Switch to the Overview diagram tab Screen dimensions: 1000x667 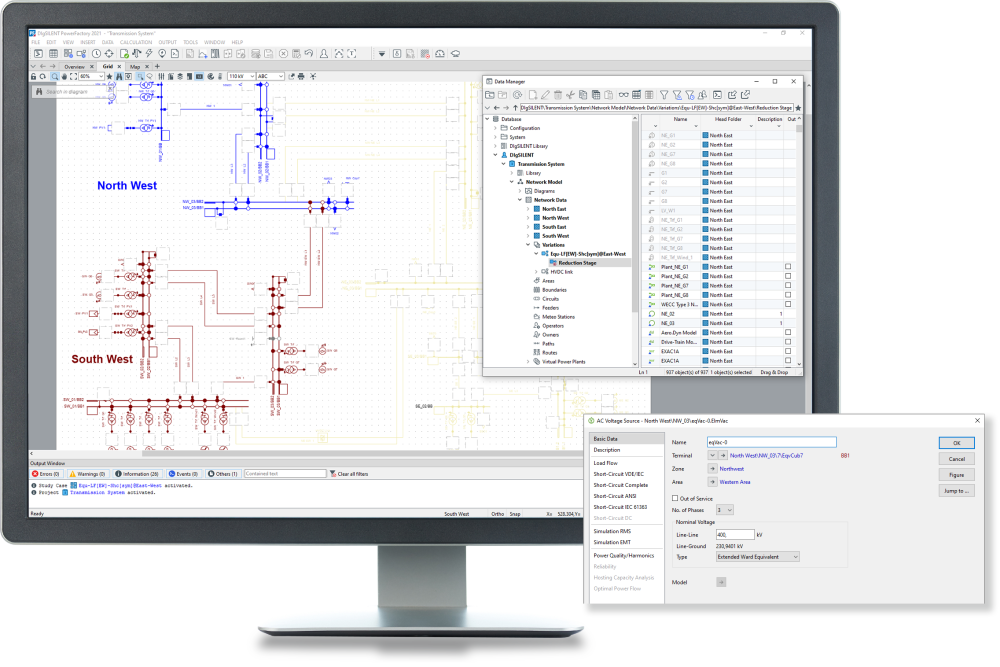(x=75, y=67)
